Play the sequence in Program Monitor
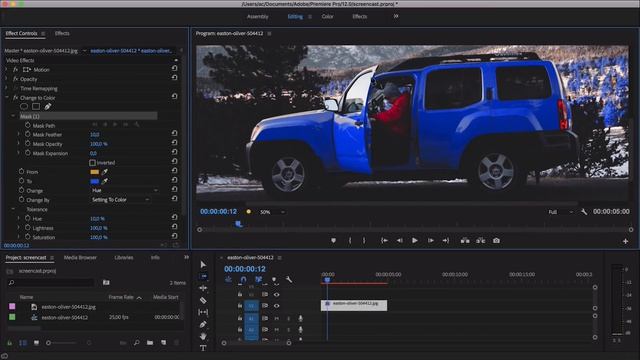This screenshot has width=640, height=360. 415,241
